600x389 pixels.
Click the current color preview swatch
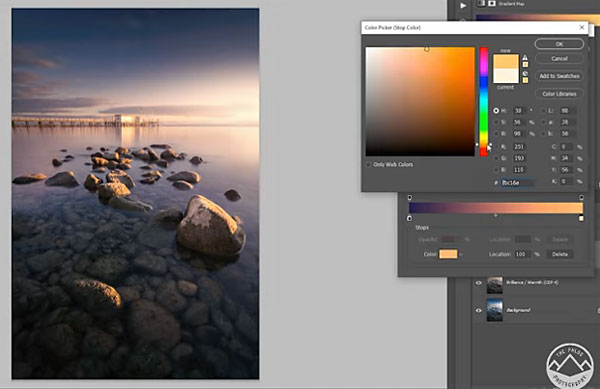coord(505,76)
